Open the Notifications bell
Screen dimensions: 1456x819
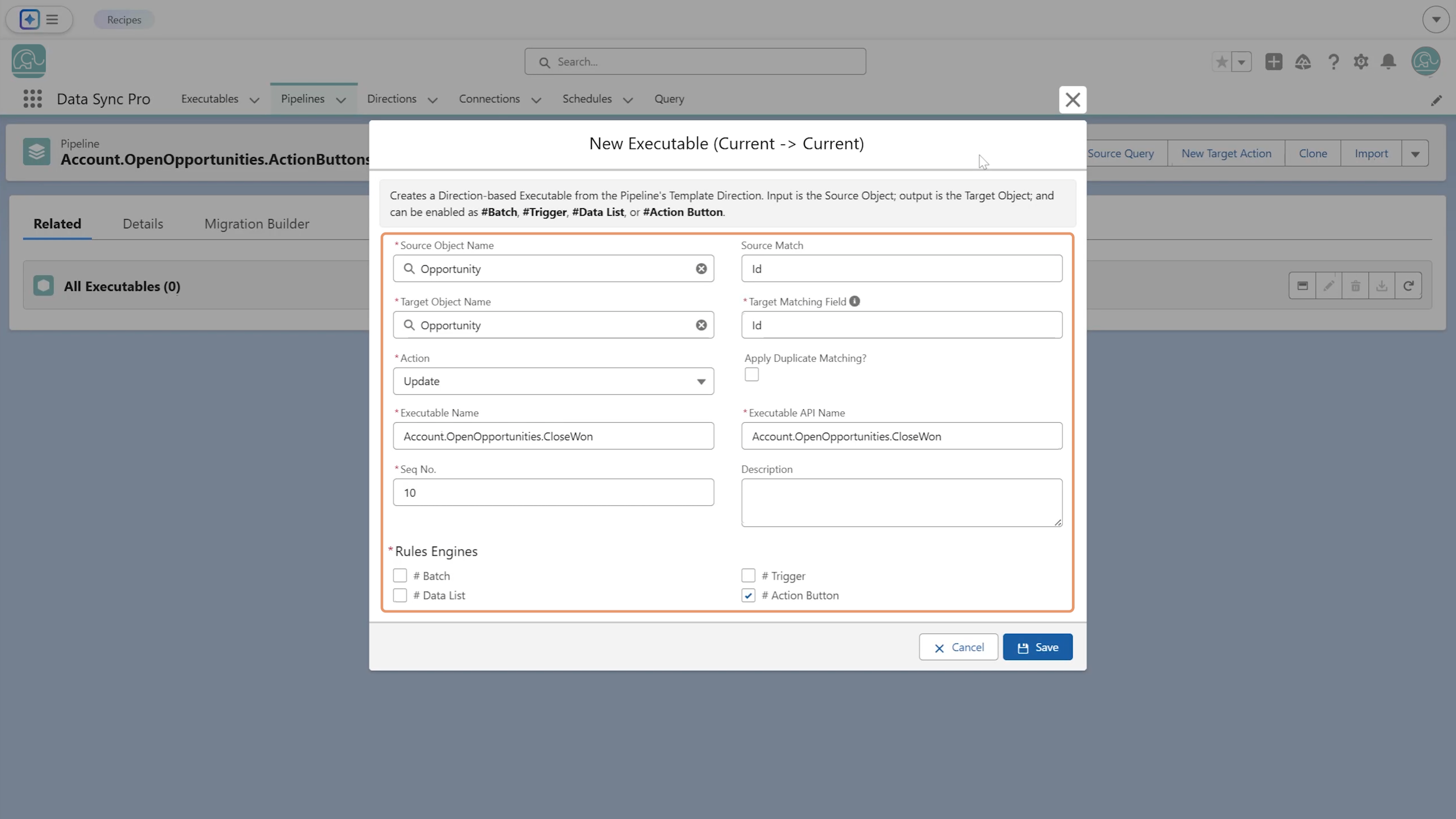pyautogui.click(x=1389, y=61)
